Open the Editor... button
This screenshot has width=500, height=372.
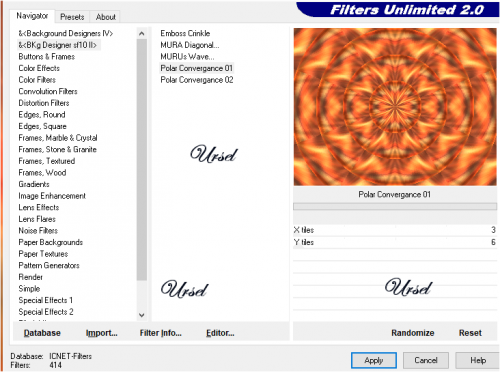[x=220, y=333]
